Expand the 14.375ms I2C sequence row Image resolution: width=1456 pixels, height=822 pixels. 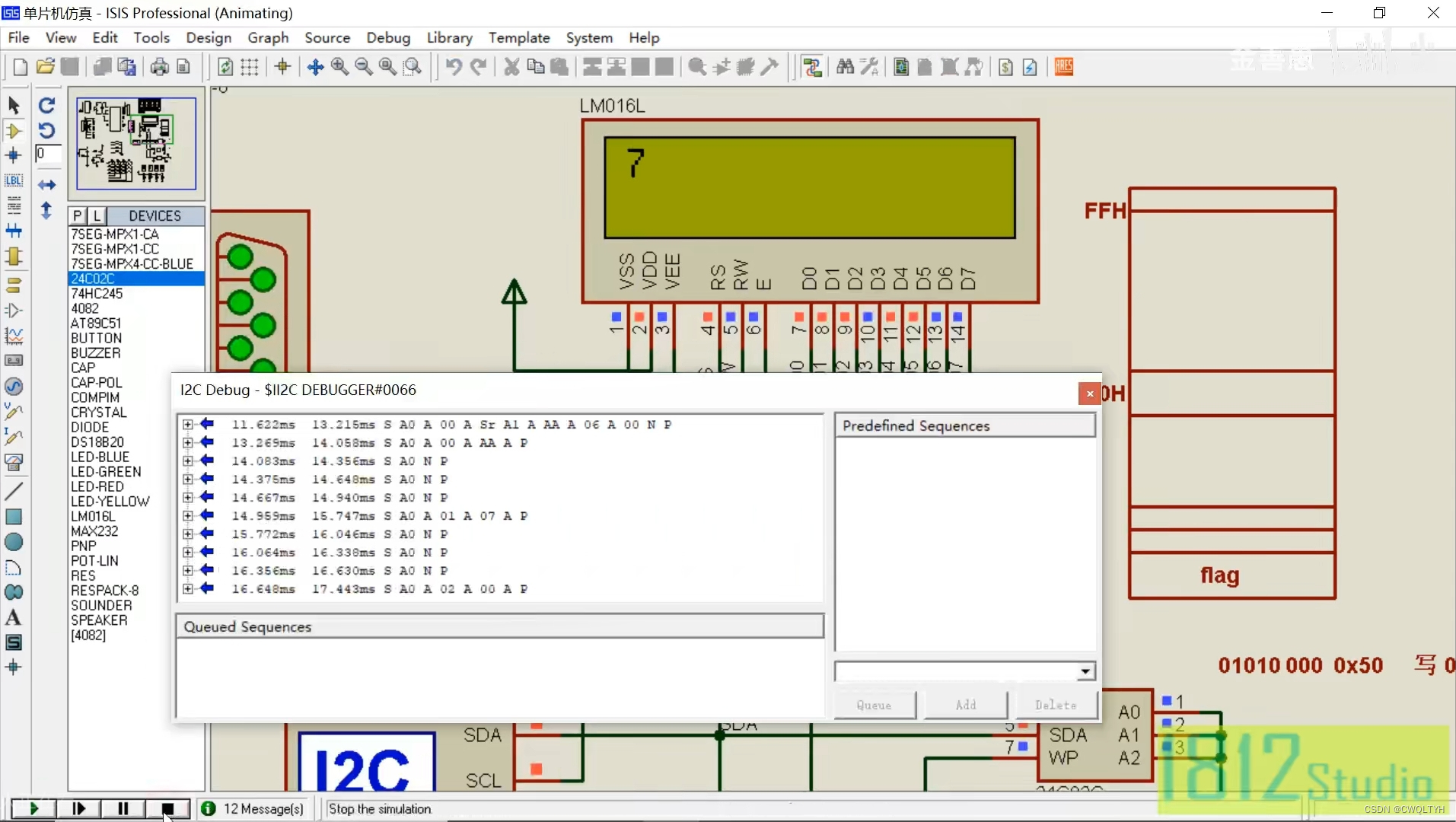[x=188, y=479]
